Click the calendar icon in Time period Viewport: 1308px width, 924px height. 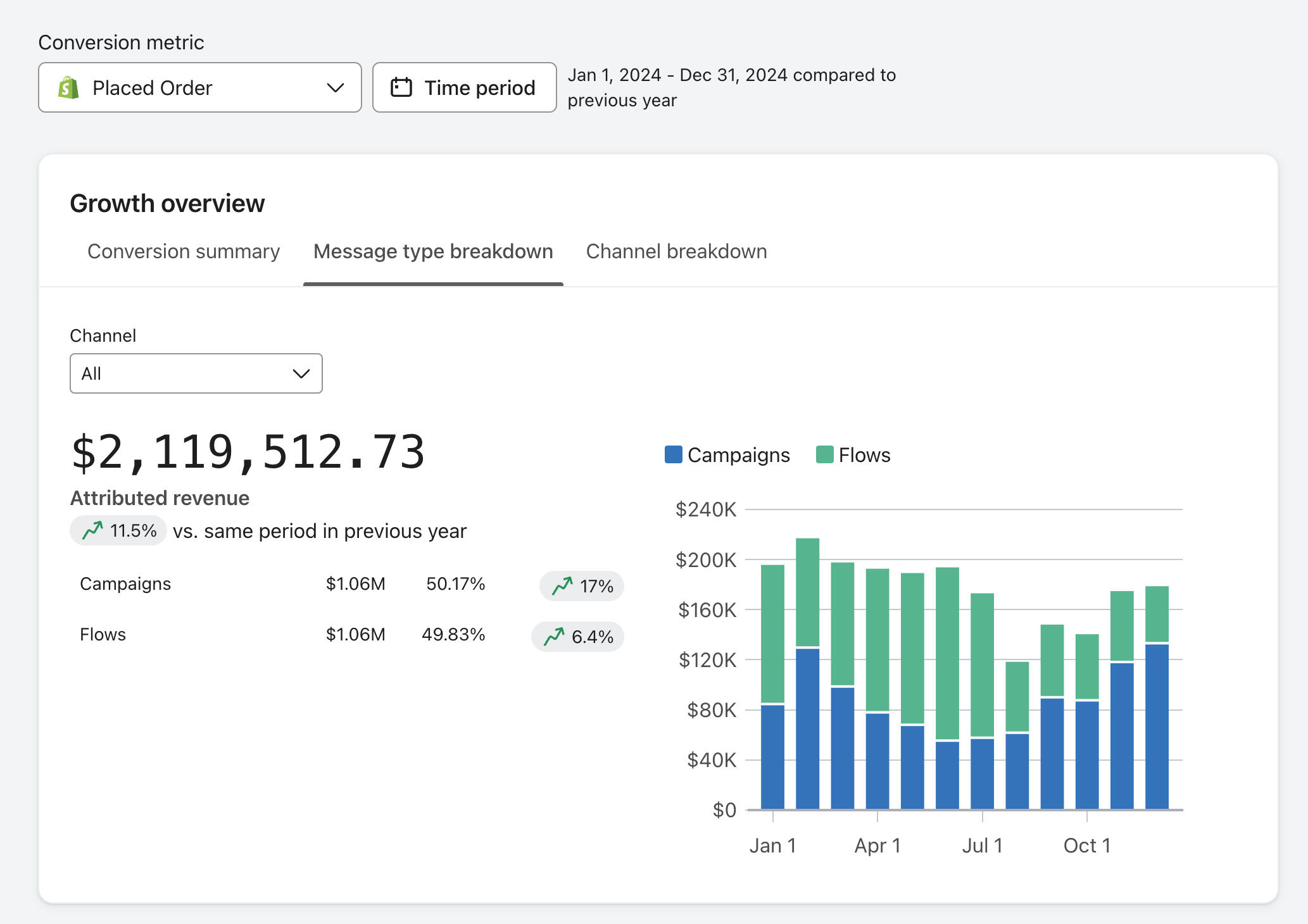(401, 87)
